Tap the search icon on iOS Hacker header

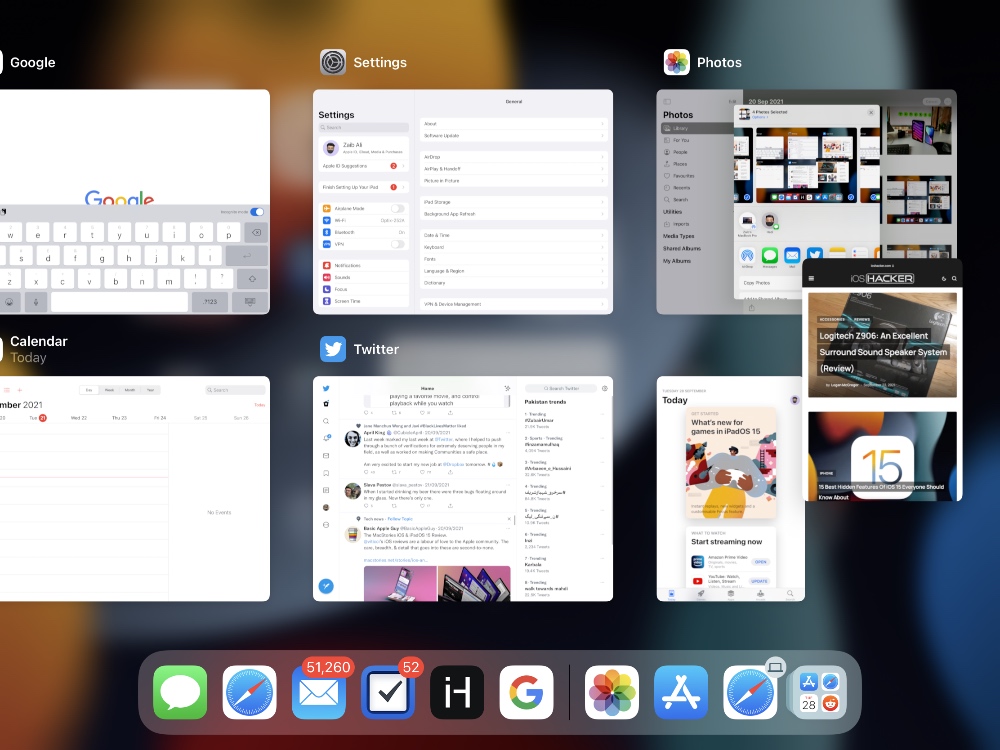pos(954,279)
